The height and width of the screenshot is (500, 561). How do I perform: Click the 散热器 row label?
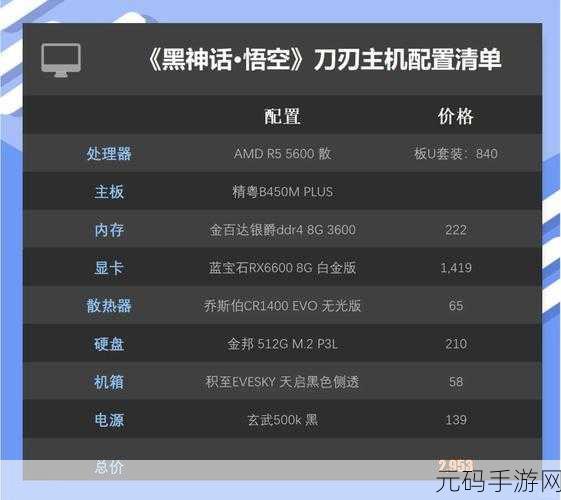109,306
